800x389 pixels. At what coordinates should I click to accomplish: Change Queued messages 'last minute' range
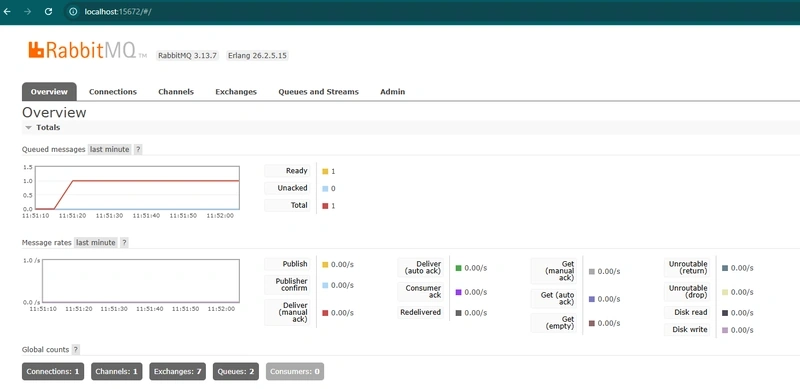[110, 150]
